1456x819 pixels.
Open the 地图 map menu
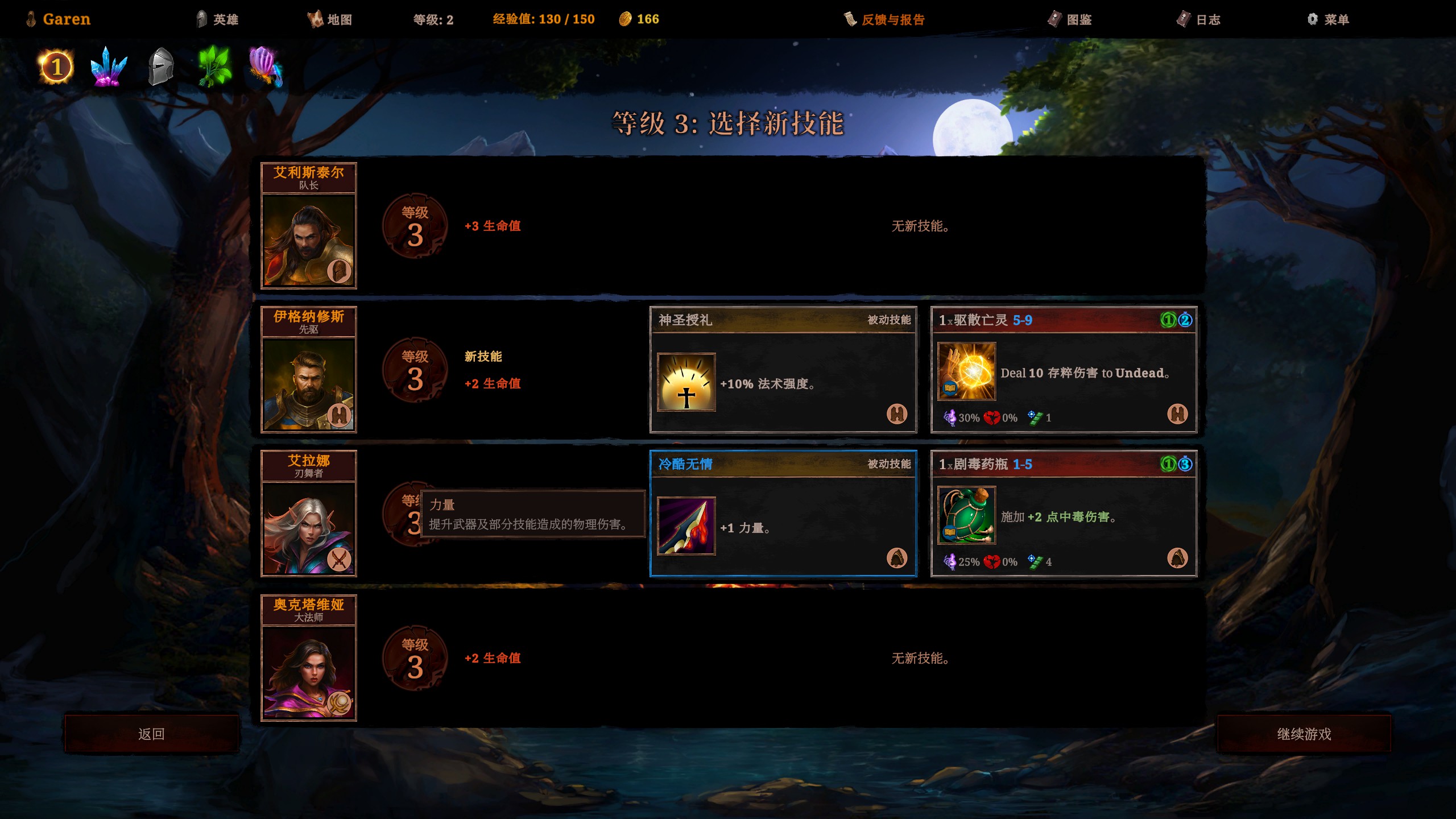point(330,19)
